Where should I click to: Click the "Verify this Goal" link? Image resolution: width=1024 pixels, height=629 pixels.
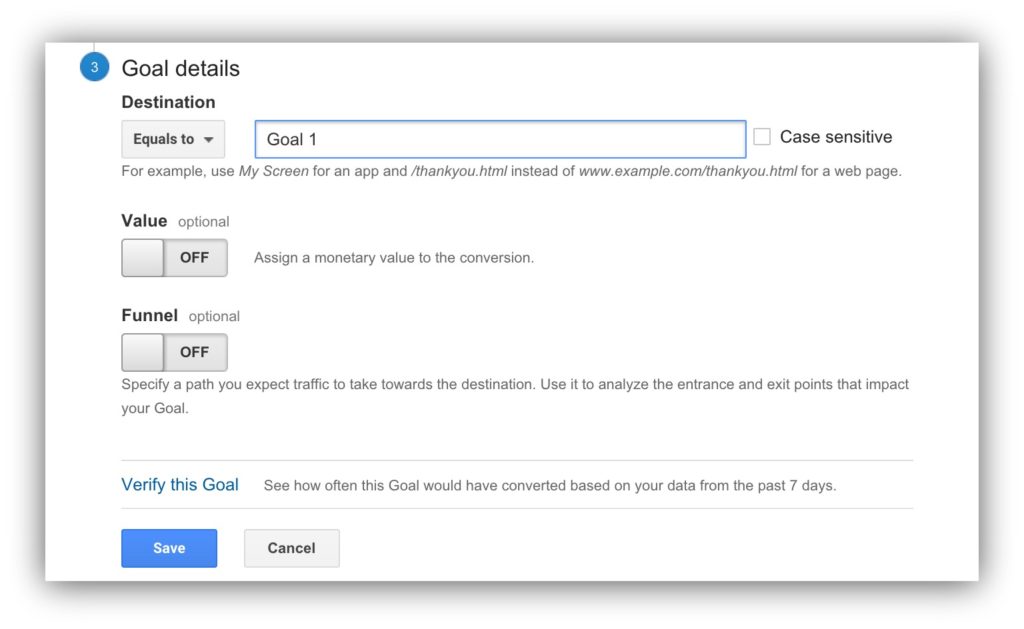180,485
